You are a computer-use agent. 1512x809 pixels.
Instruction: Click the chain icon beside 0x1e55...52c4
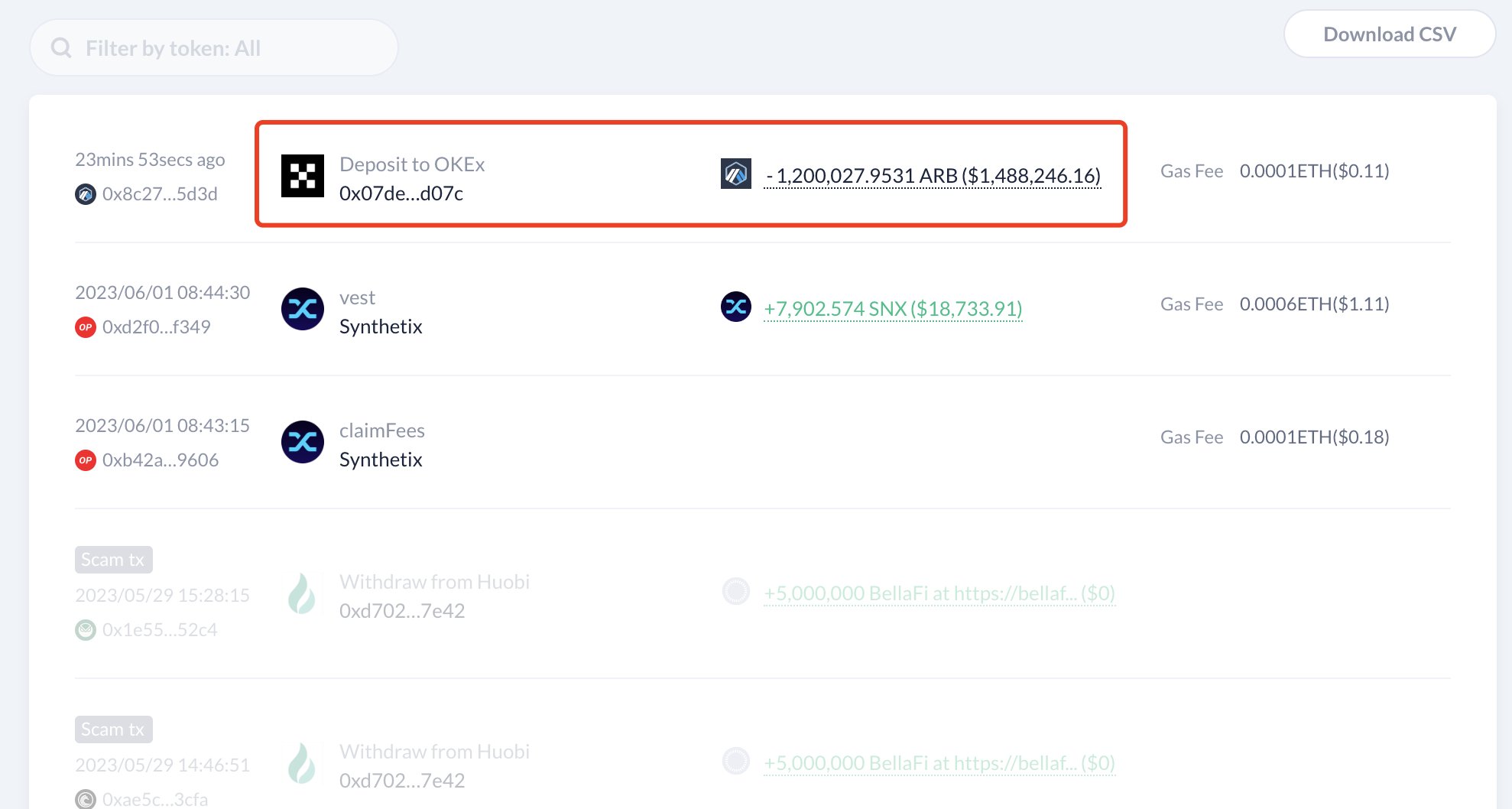(x=86, y=630)
